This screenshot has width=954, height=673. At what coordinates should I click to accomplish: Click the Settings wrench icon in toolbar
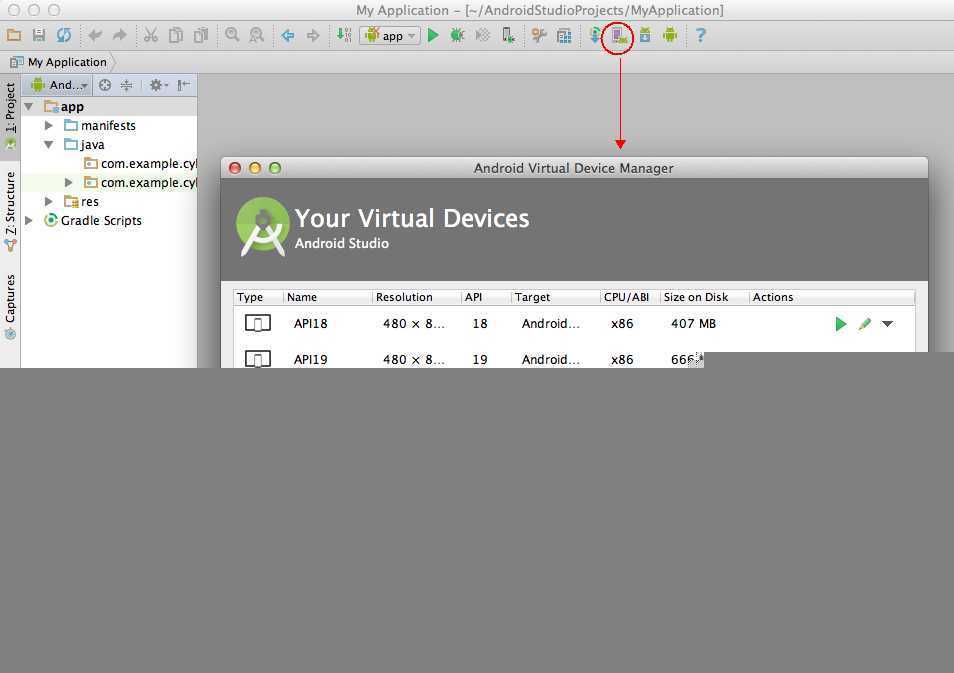[x=538, y=35]
